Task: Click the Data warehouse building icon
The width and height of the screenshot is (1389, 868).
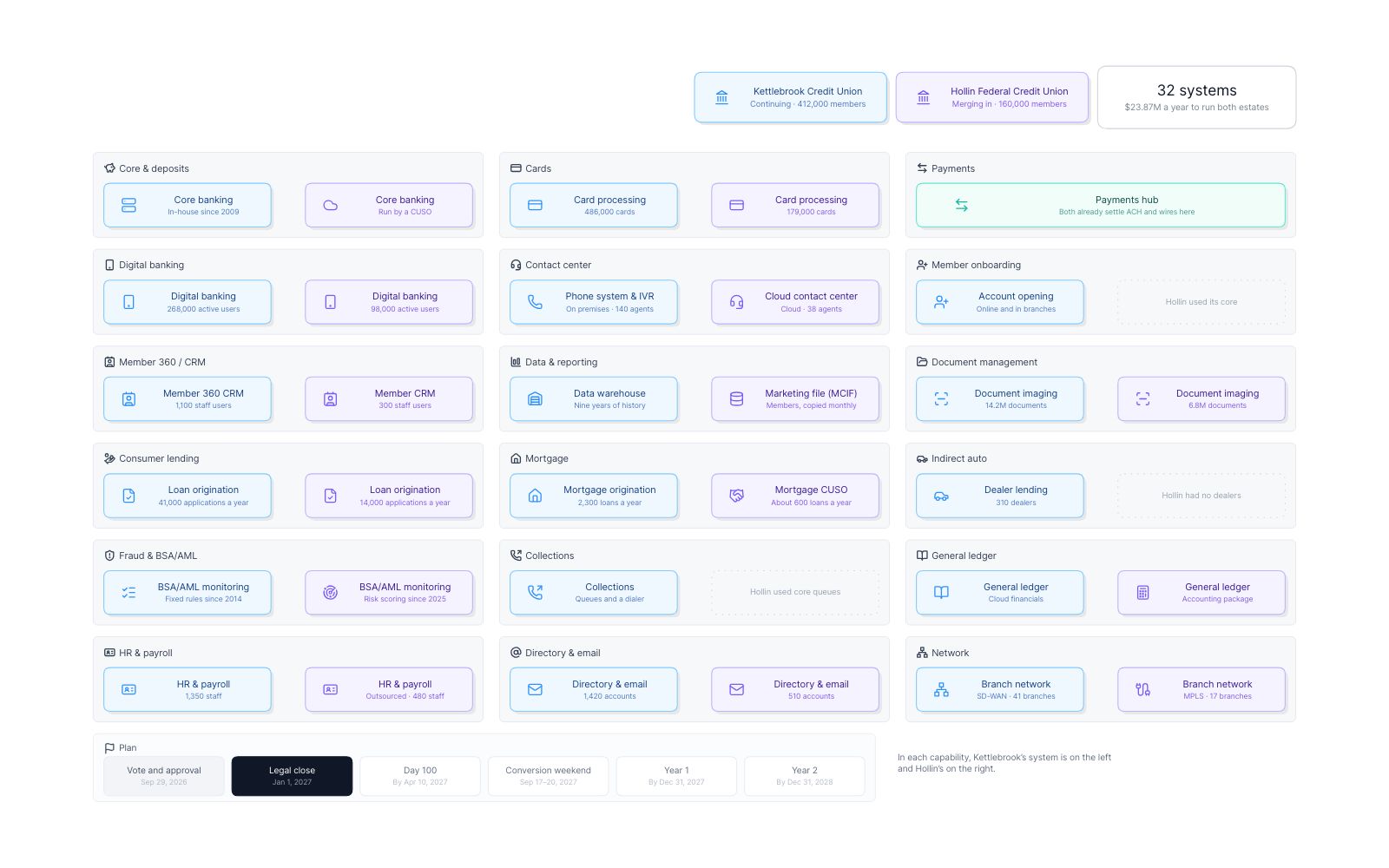Action: 535,399
